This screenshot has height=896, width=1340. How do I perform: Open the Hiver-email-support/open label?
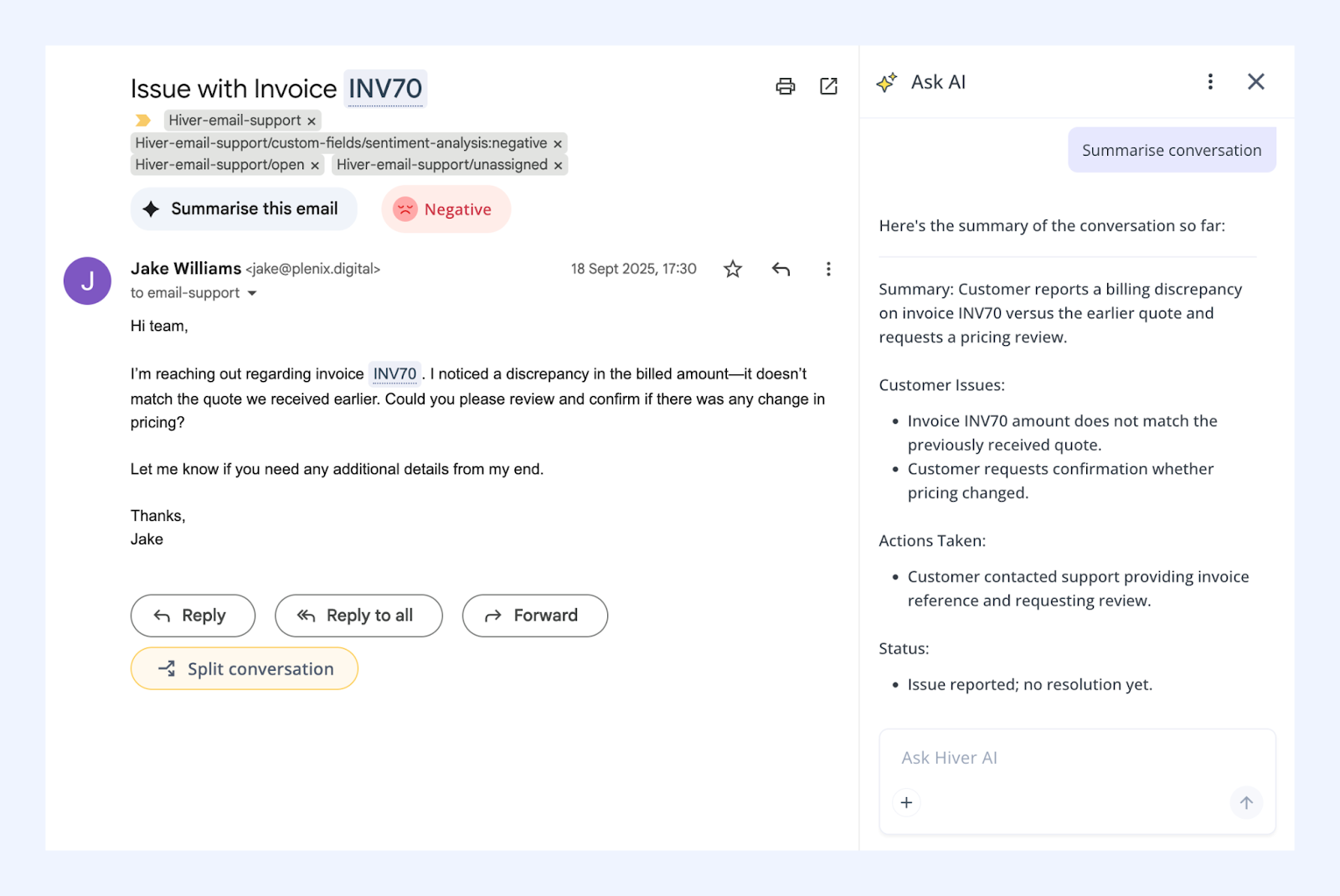click(219, 165)
